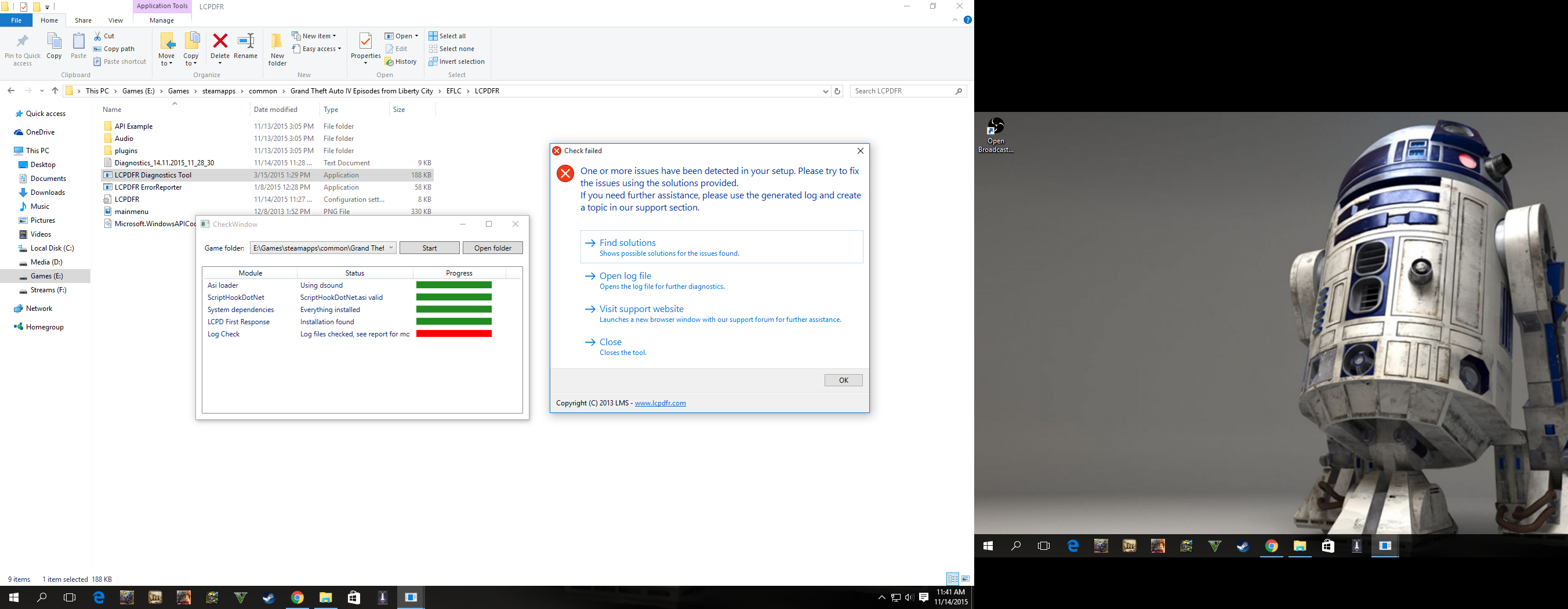Switch to the View ribbon tab
The image size is (1568, 609).
[x=115, y=20]
